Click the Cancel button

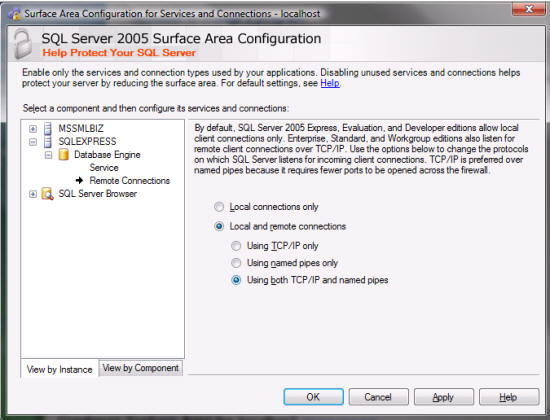(x=378, y=397)
